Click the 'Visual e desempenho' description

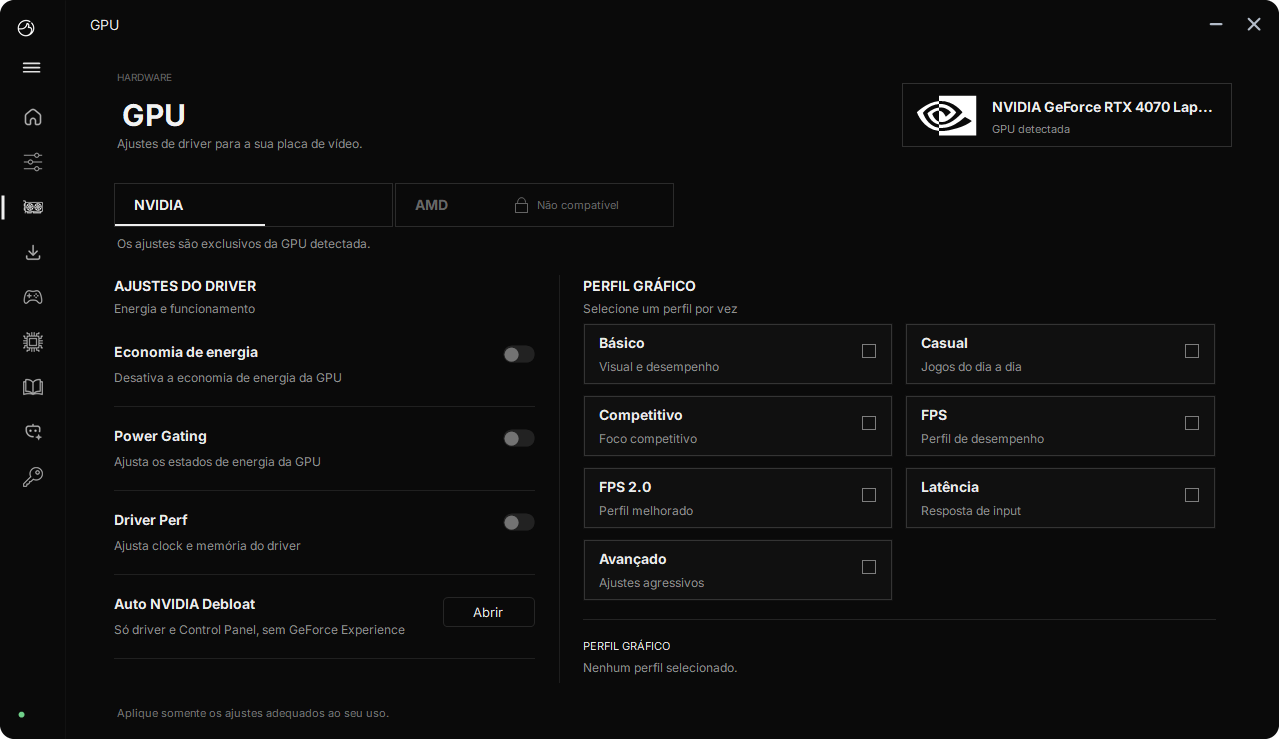pyautogui.click(x=659, y=367)
